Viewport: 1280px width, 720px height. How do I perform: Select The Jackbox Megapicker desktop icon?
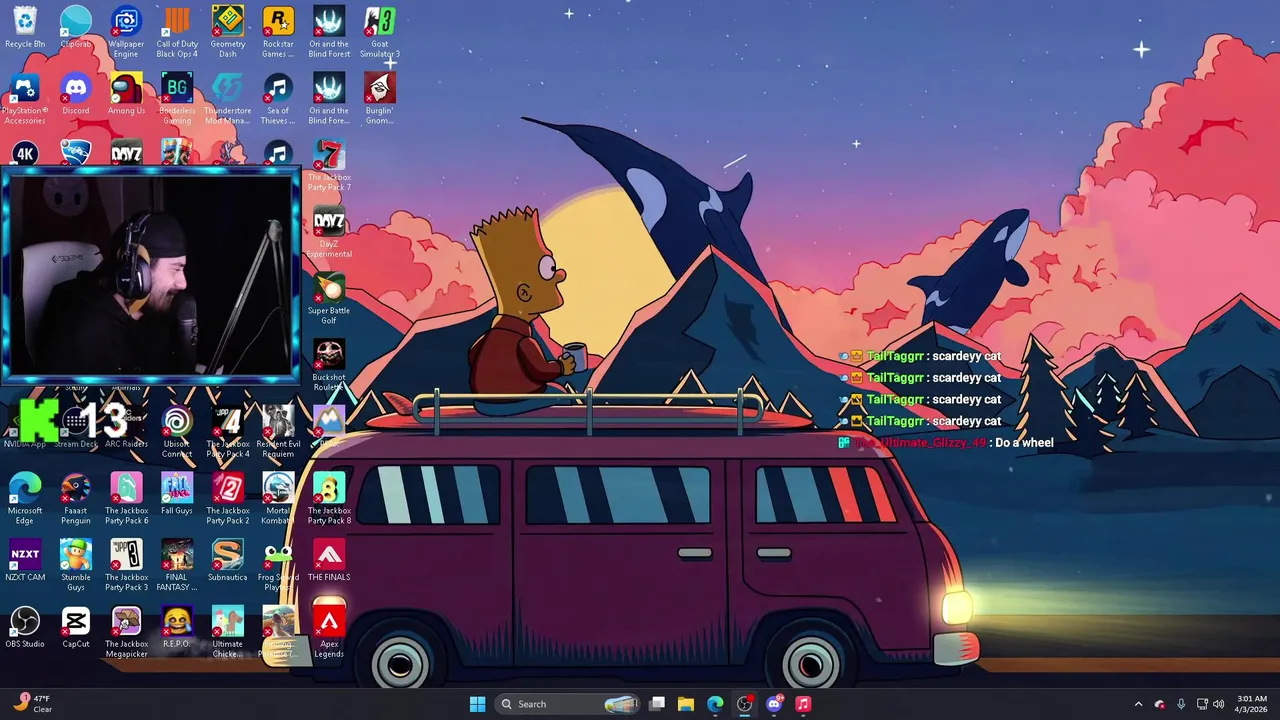[126, 633]
